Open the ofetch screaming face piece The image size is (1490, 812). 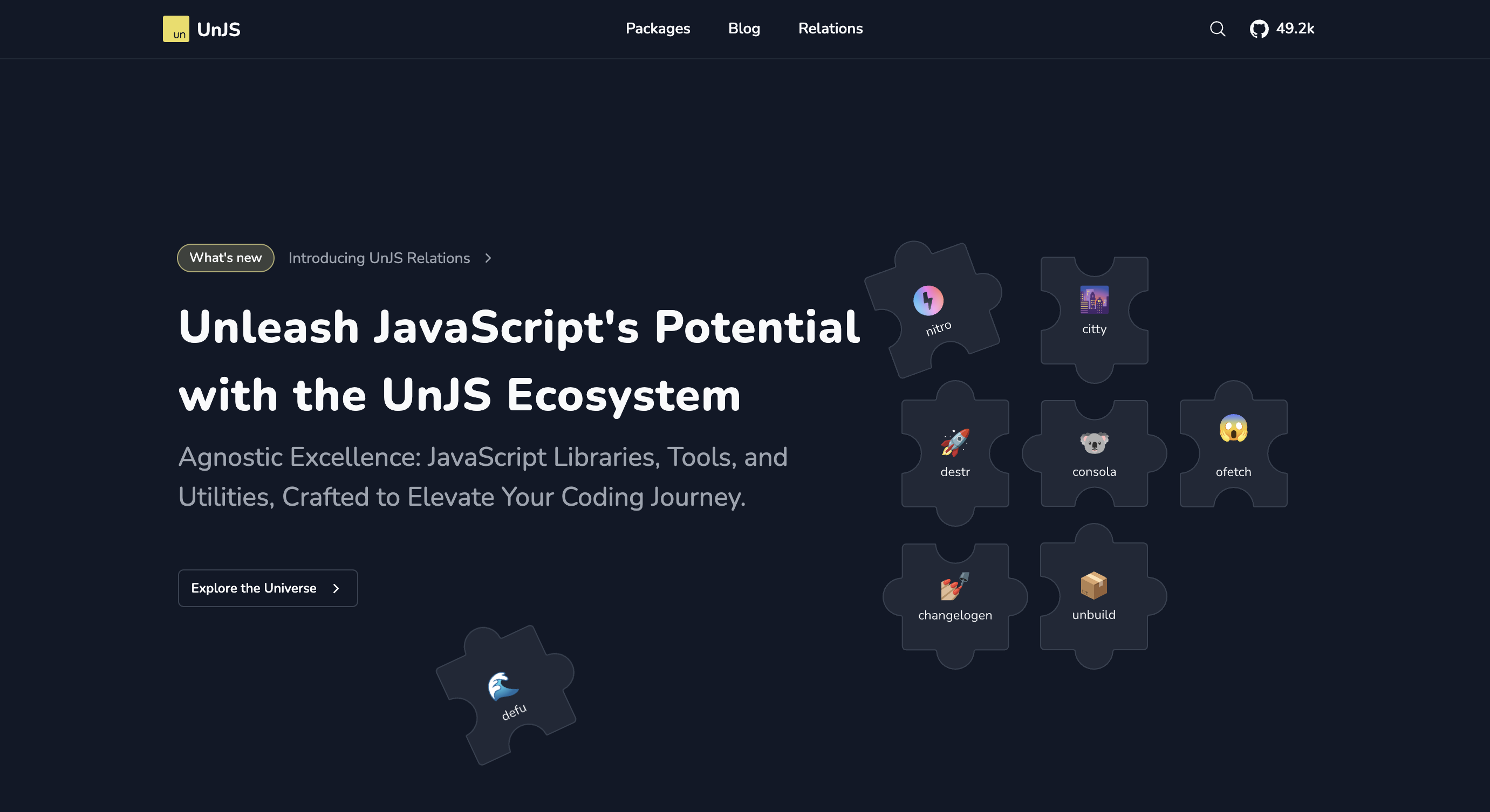[x=1233, y=429]
